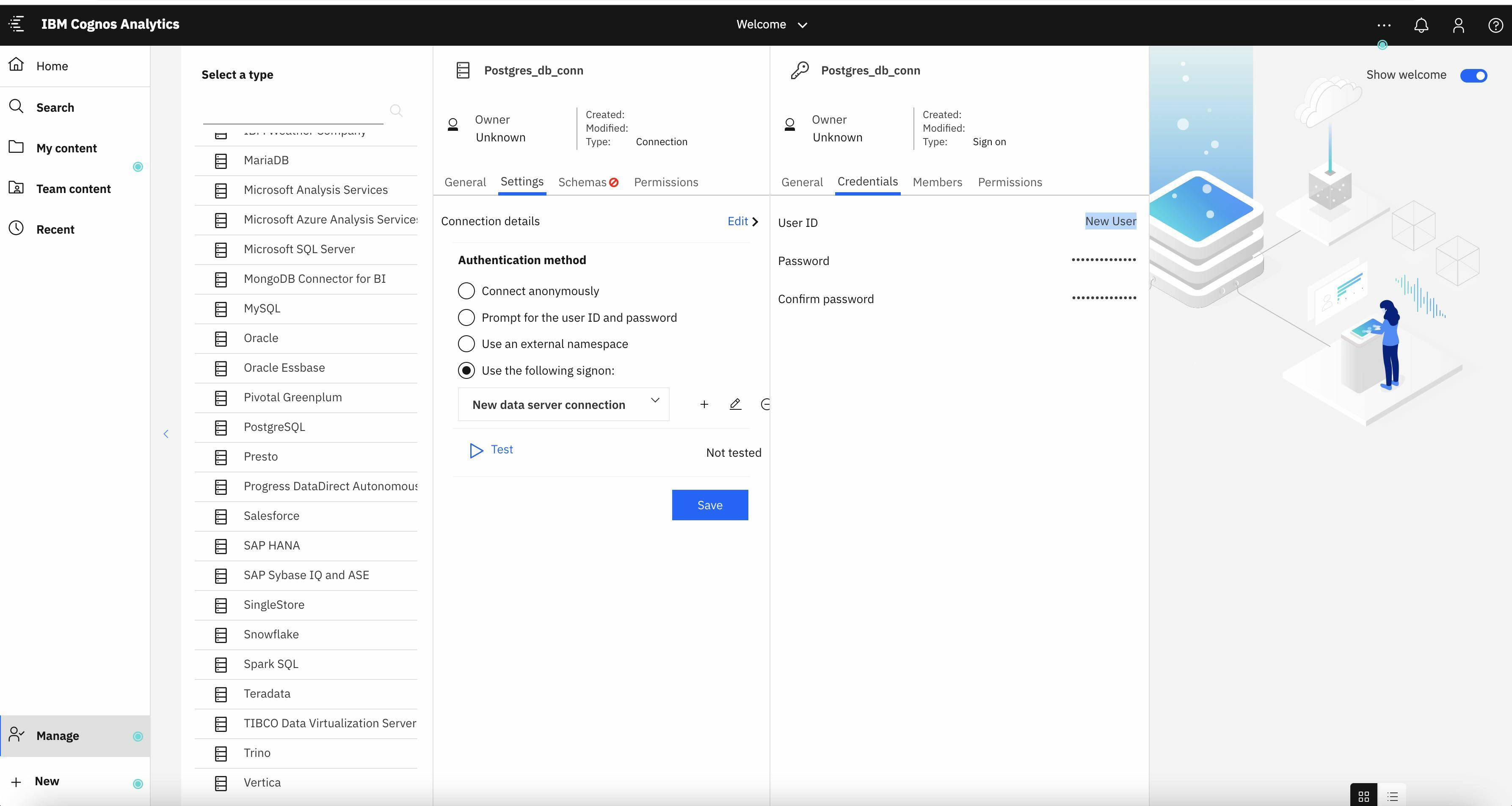Select Connect anonymously radio option
Screen dimensions: 1512x806
(466, 291)
